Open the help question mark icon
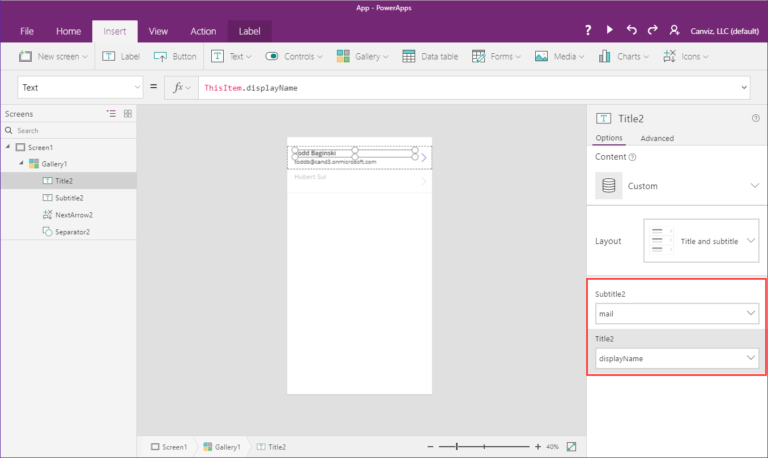This screenshot has height=458, width=768. (588, 30)
